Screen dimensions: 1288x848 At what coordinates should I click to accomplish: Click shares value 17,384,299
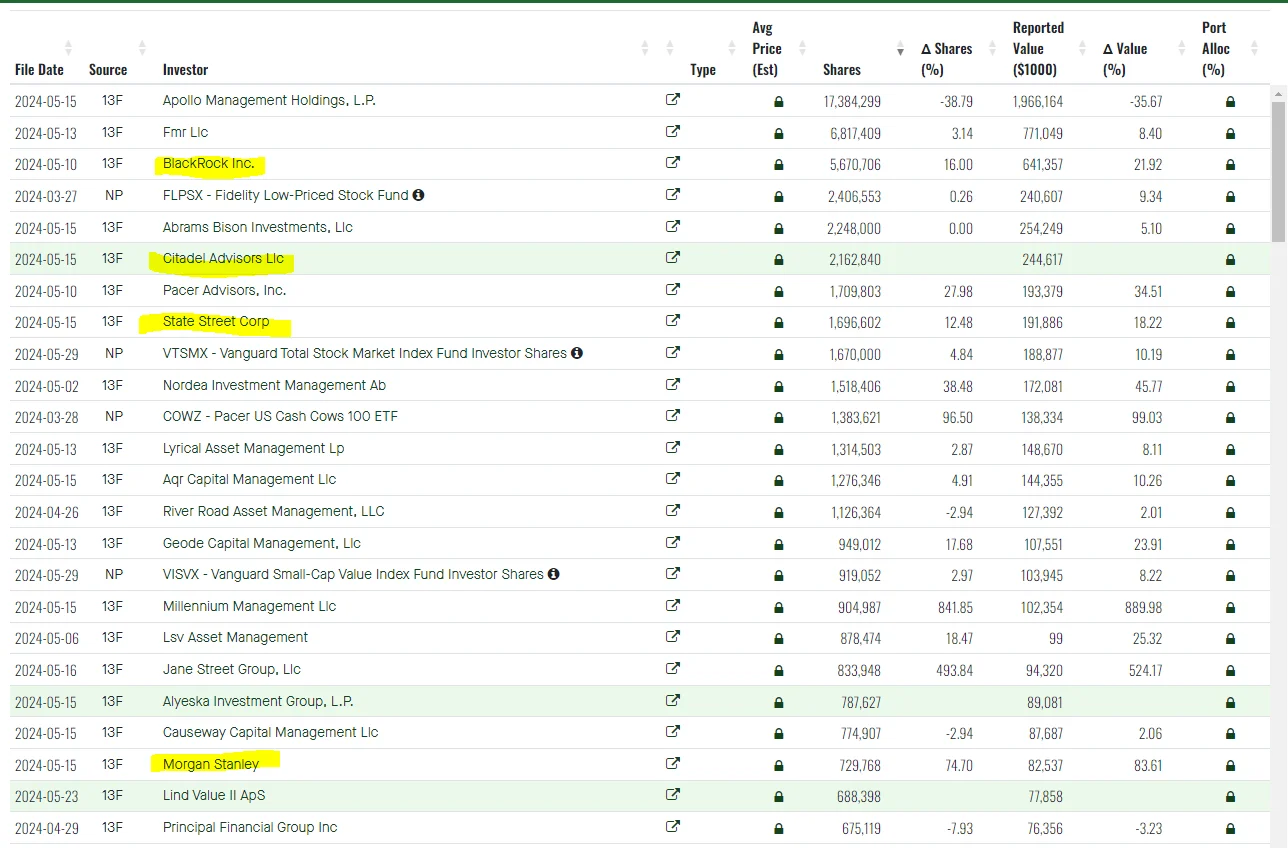point(852,101)
